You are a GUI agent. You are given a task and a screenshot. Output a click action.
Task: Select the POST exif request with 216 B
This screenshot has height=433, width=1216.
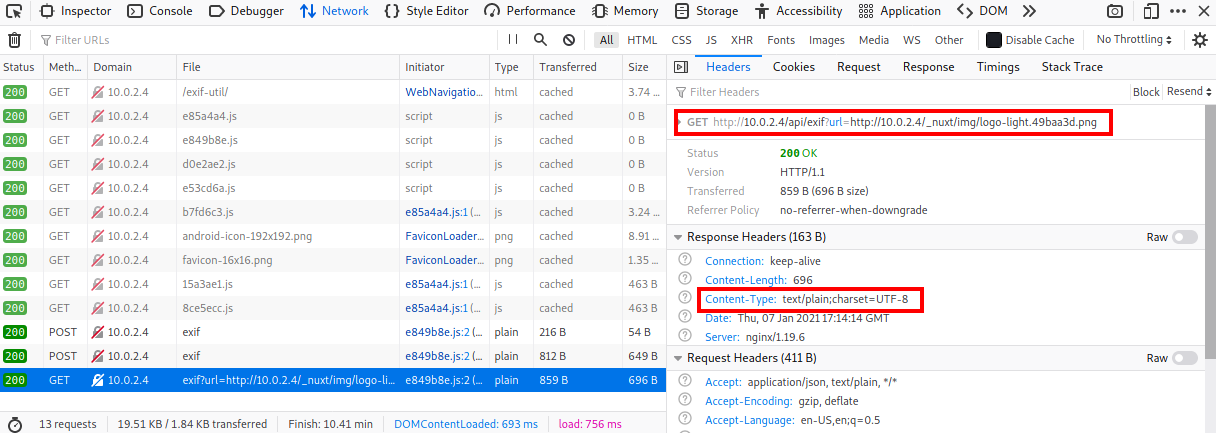(333, 332)
